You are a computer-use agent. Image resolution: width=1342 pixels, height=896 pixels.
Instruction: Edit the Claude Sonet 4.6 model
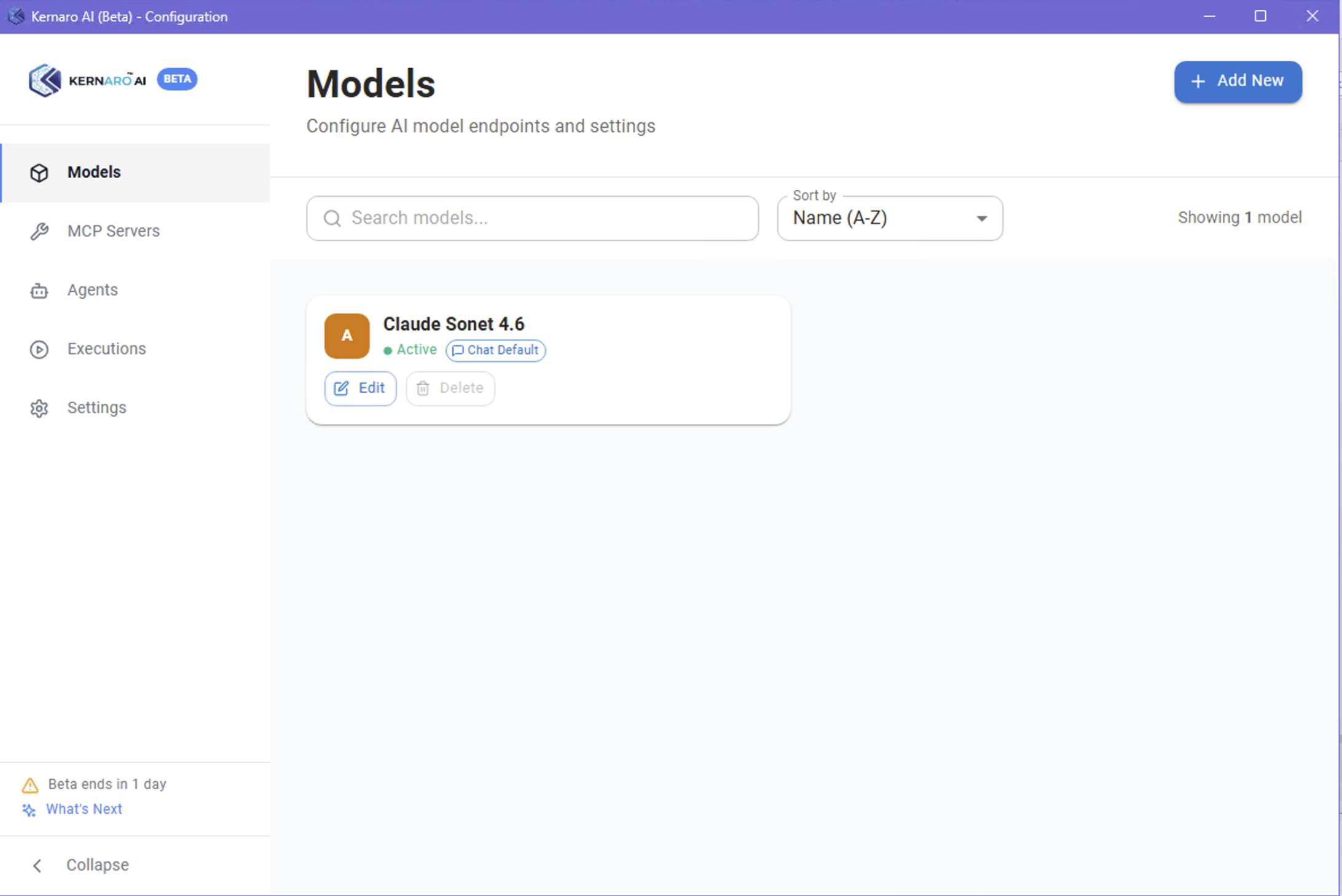pyautogui.click(x=360, y=388)
